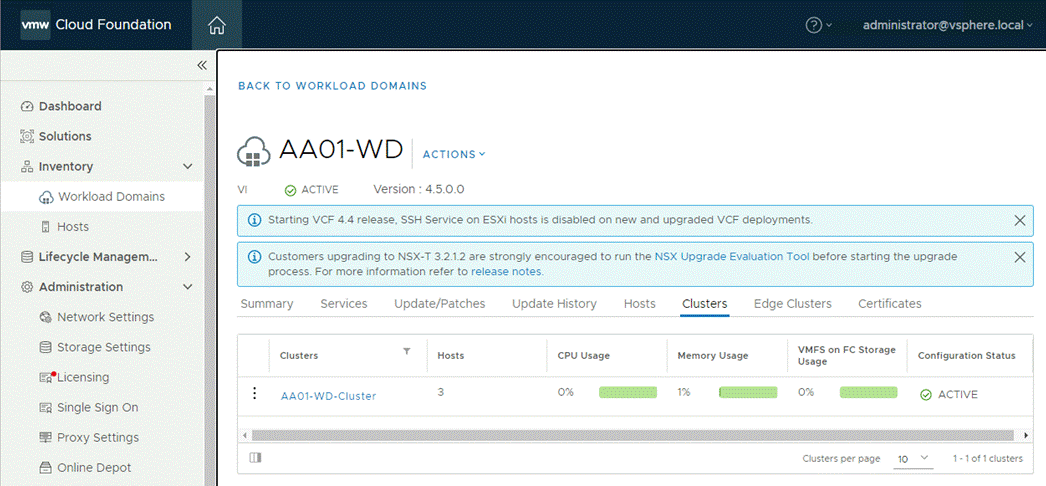The width and height of the screenshot is (1046, 486).
Task: Click the Network Settings icon
Action: [x=45, y=317]
